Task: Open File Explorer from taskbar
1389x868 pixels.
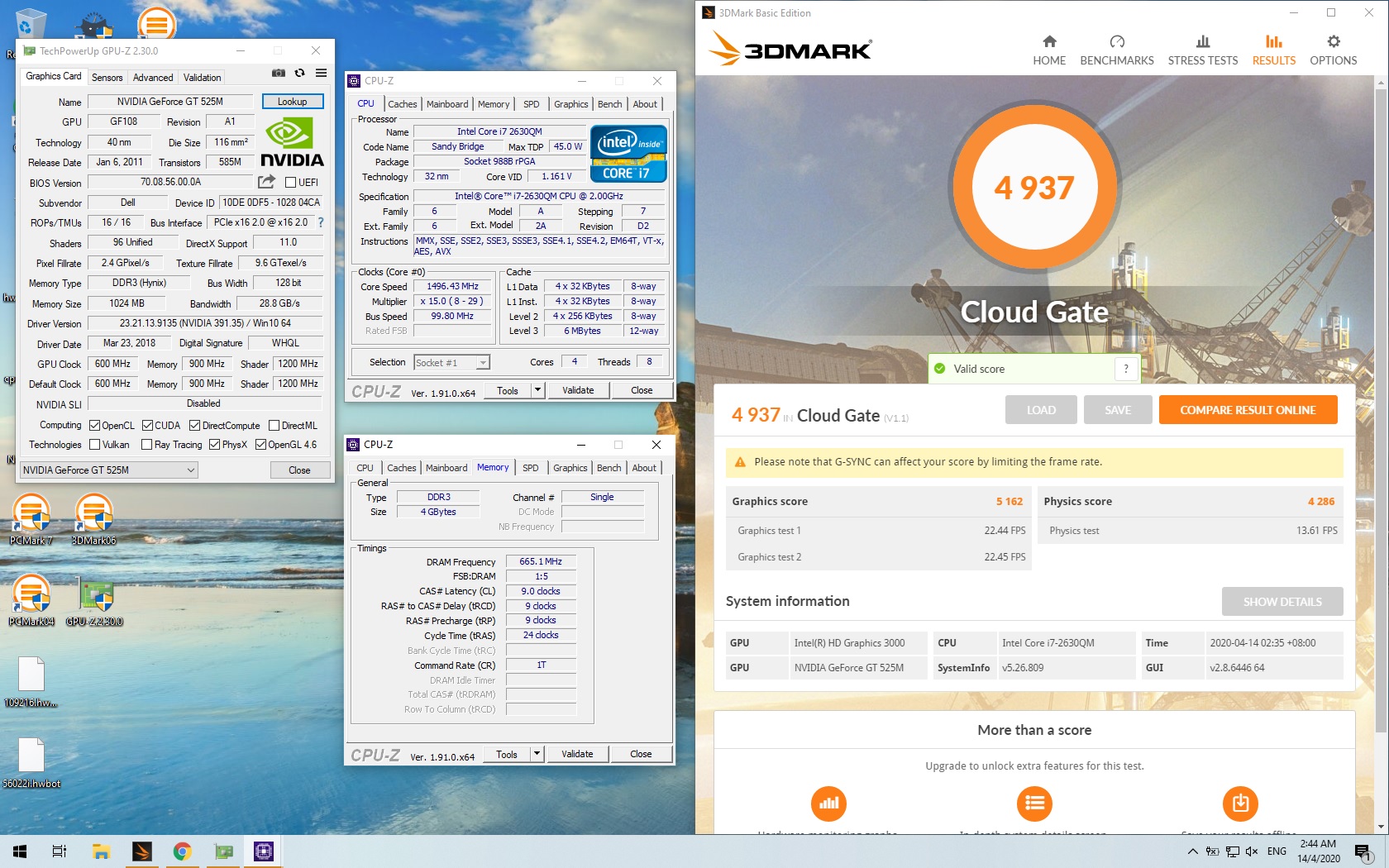Action: pyautogui.click(x=101, y=851)
